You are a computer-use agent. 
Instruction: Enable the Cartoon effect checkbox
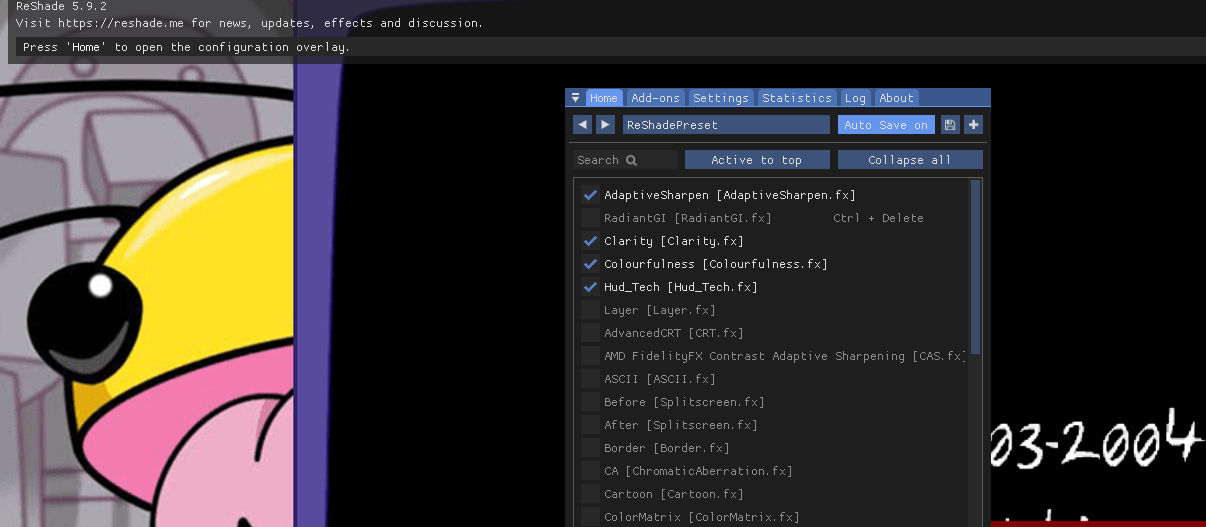coord(590,494)
